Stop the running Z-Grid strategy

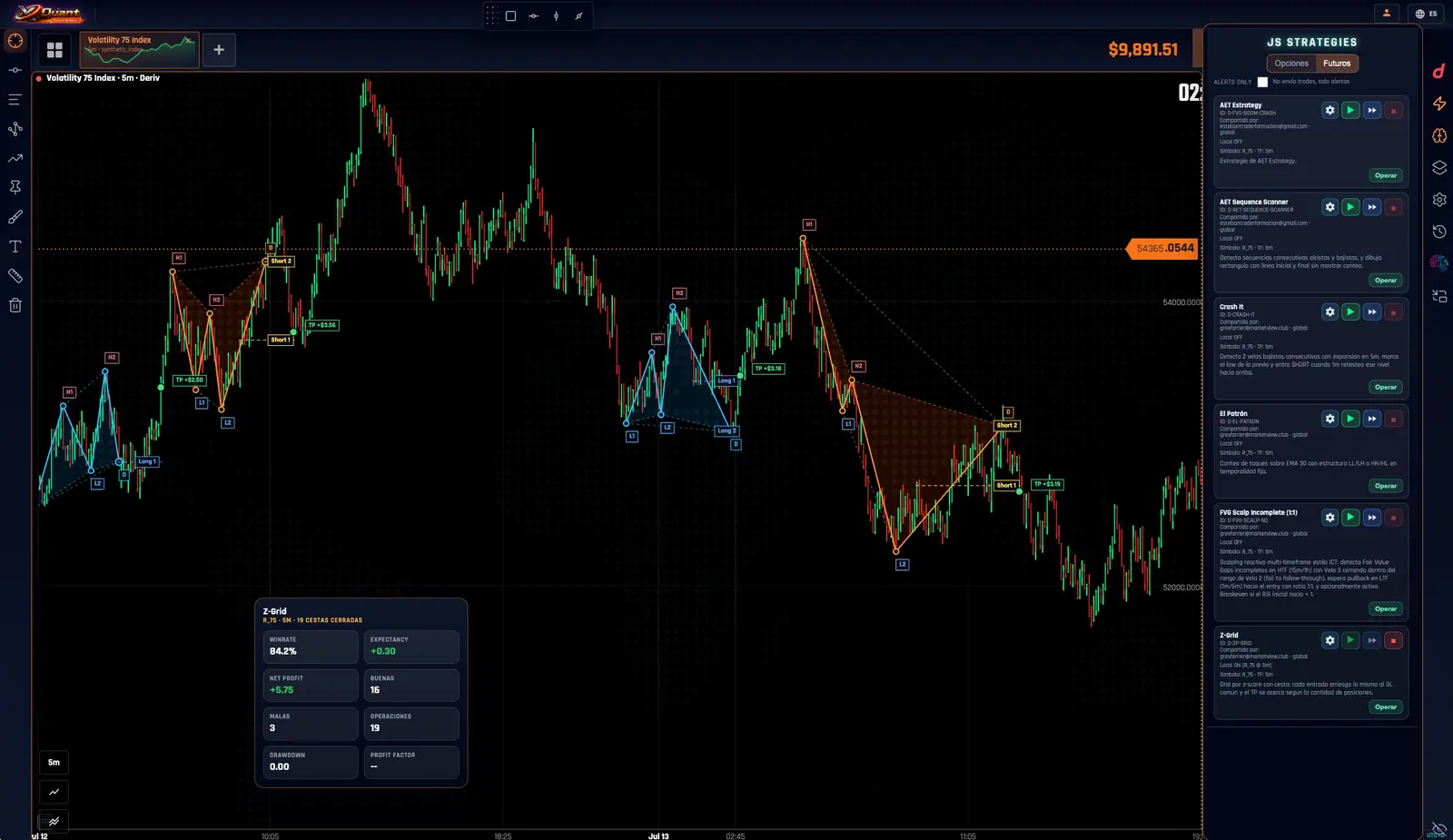[x=1393, y=640]
